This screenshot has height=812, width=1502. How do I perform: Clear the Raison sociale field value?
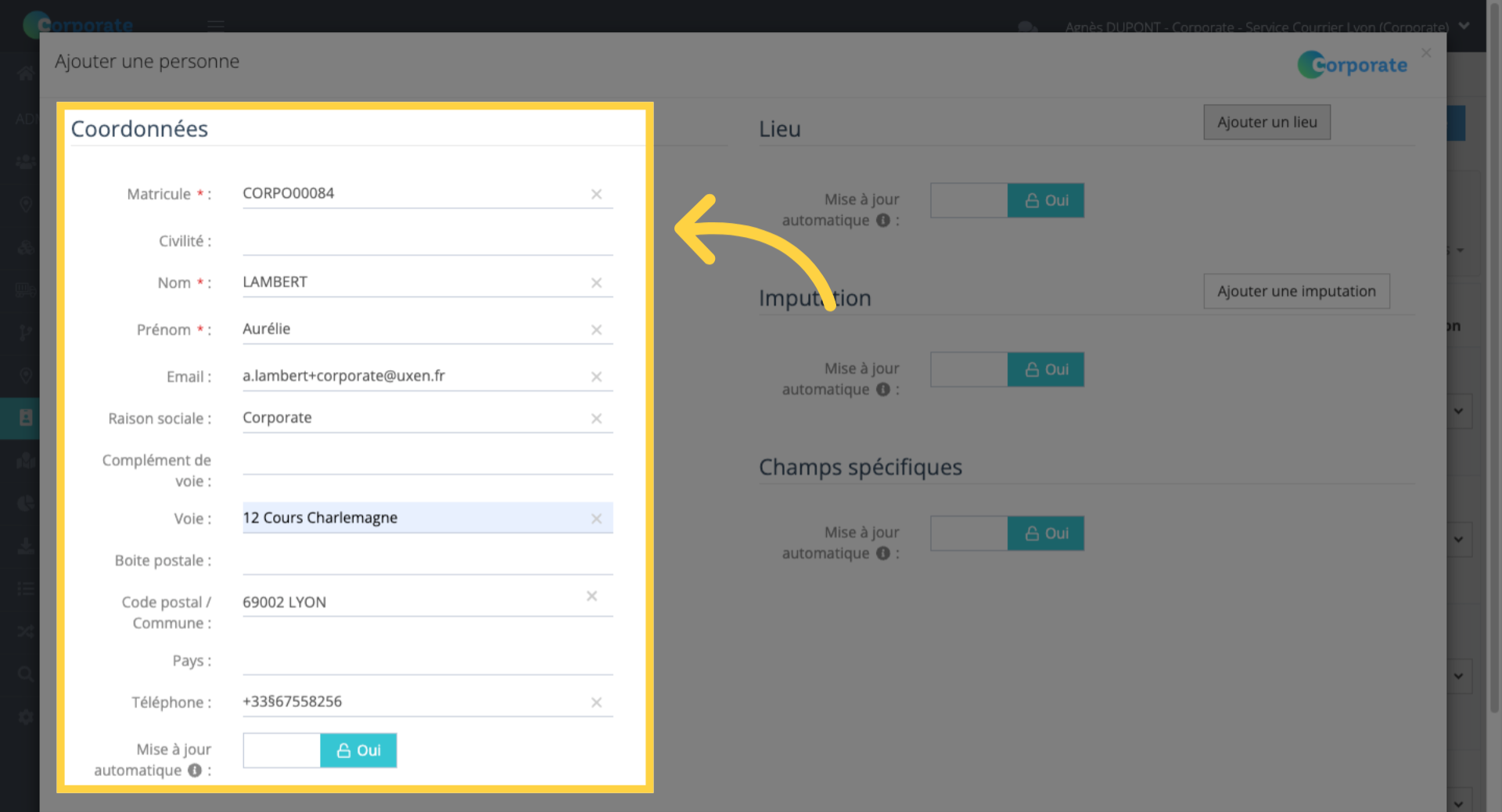[x=596, y=419]
